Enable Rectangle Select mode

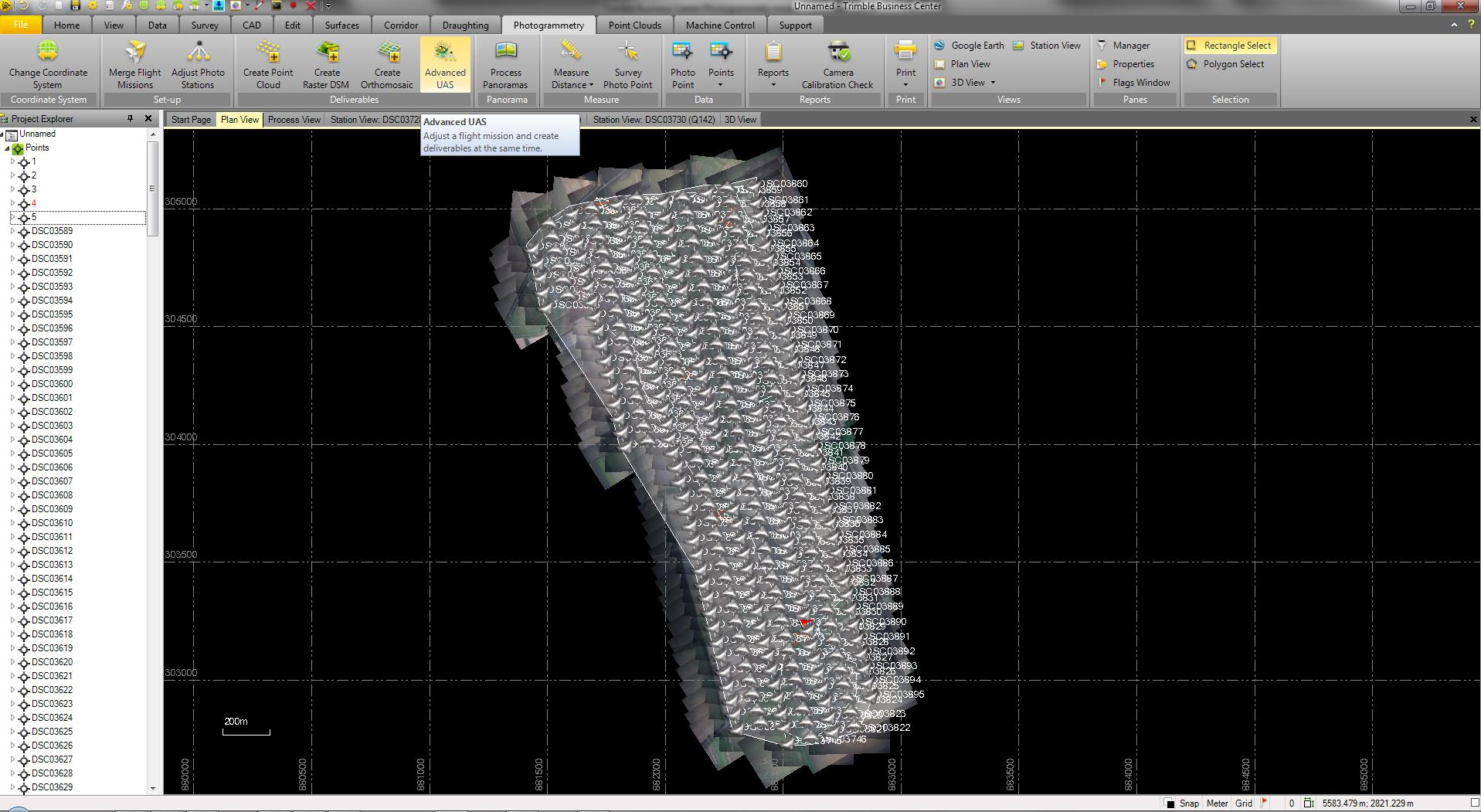pos(1229,46)
